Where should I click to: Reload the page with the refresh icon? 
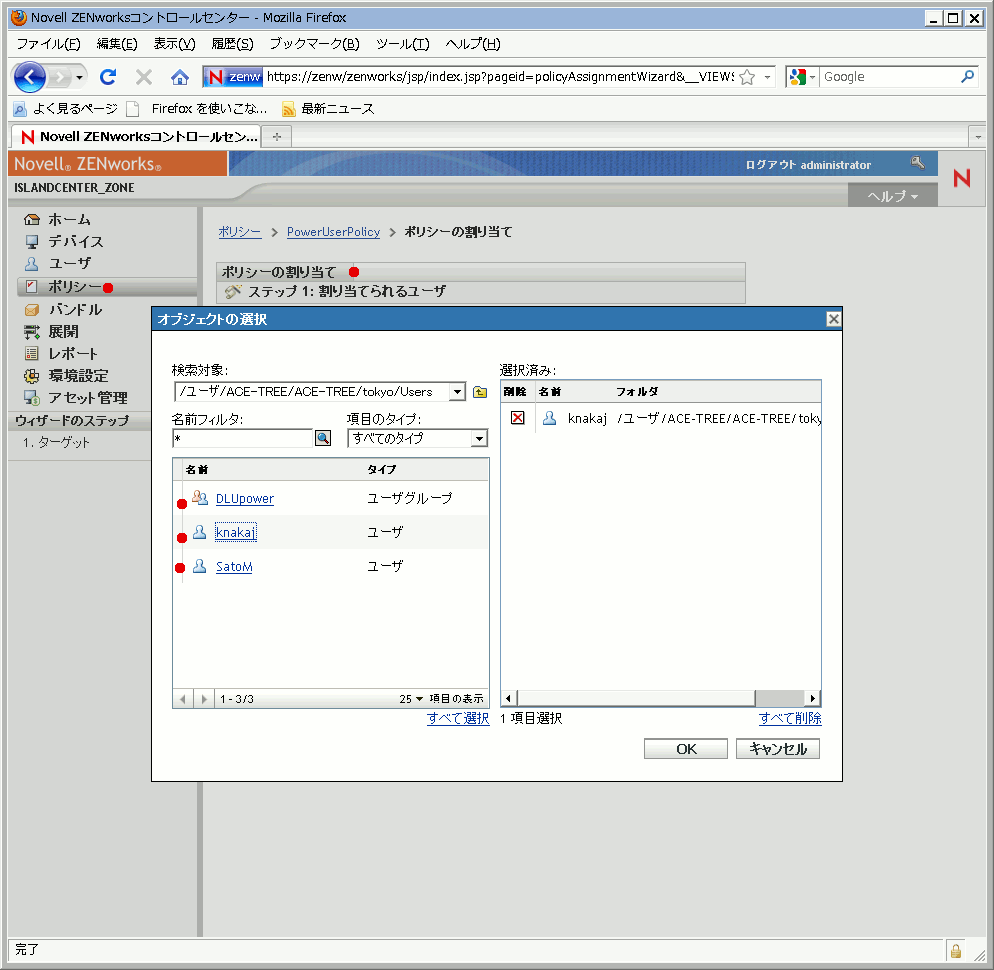pos(108,77)
